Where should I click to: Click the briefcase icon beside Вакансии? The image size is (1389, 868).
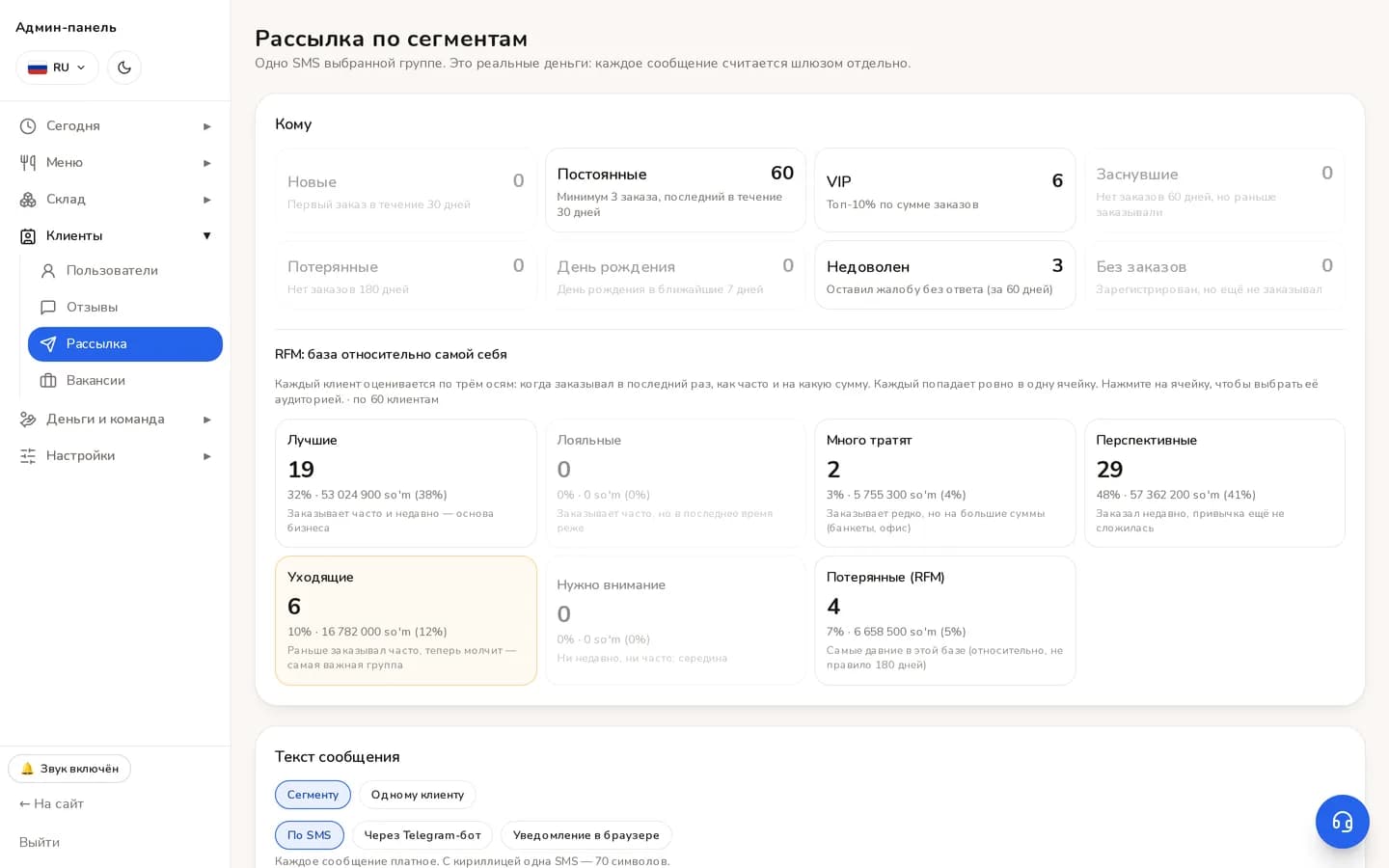coord(48,381)
